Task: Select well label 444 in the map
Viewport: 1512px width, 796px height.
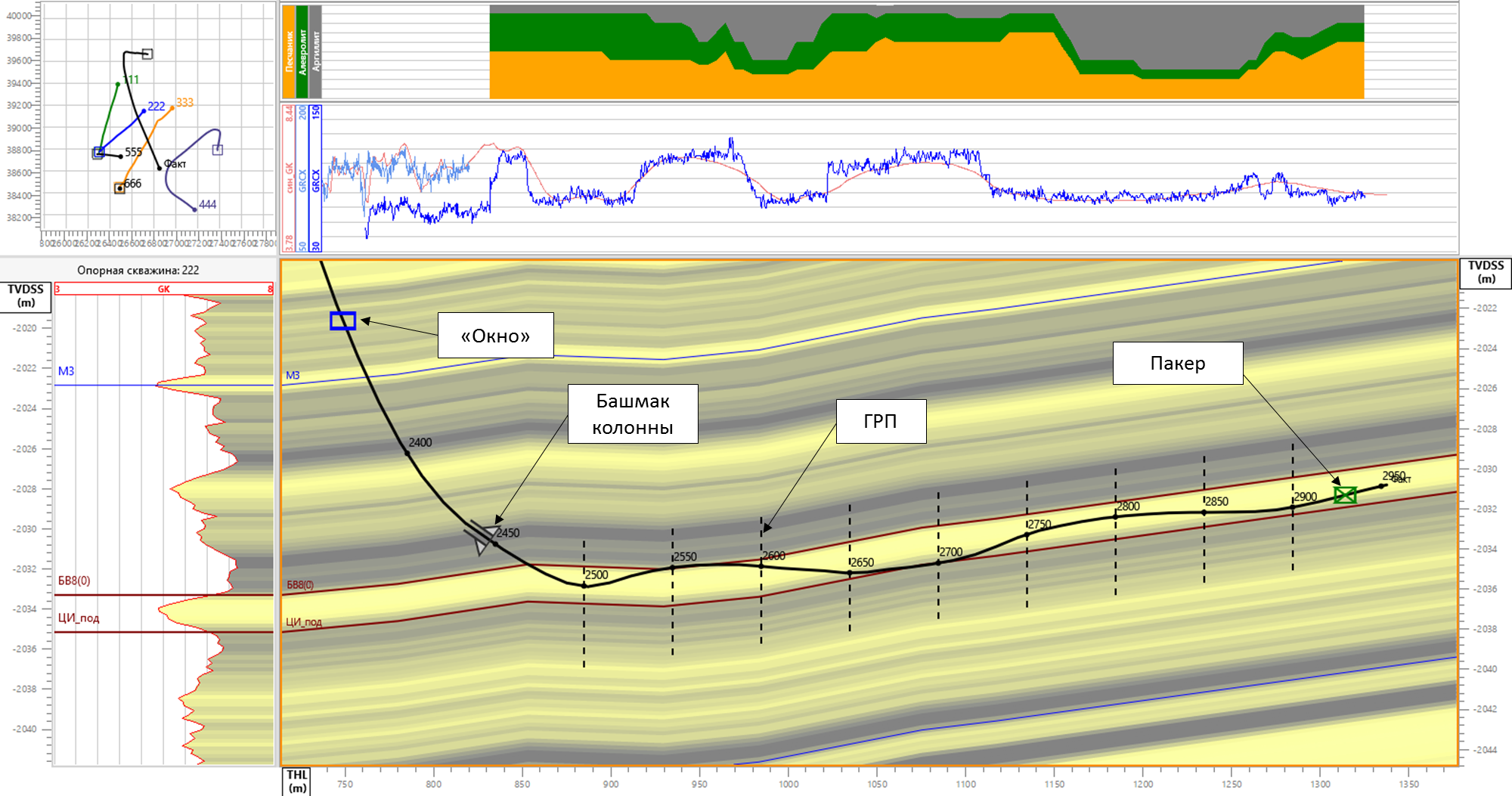Action: [x=207, y=204]
